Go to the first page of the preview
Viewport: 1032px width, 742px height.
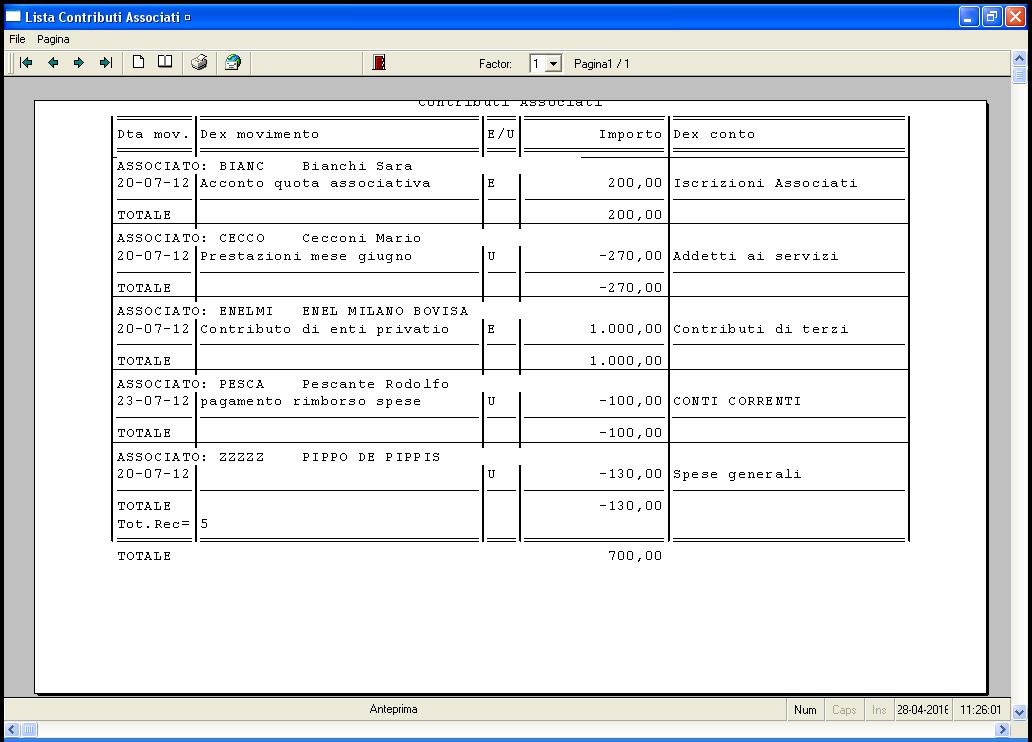coord(26,63)
